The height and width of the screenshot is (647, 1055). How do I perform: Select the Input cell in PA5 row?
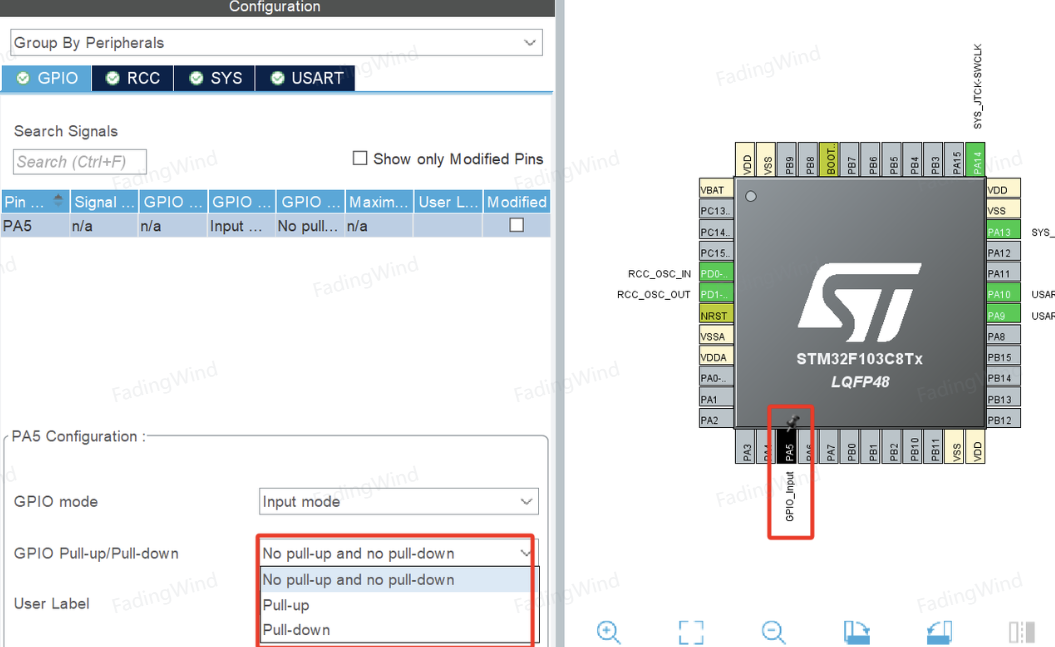242,226
